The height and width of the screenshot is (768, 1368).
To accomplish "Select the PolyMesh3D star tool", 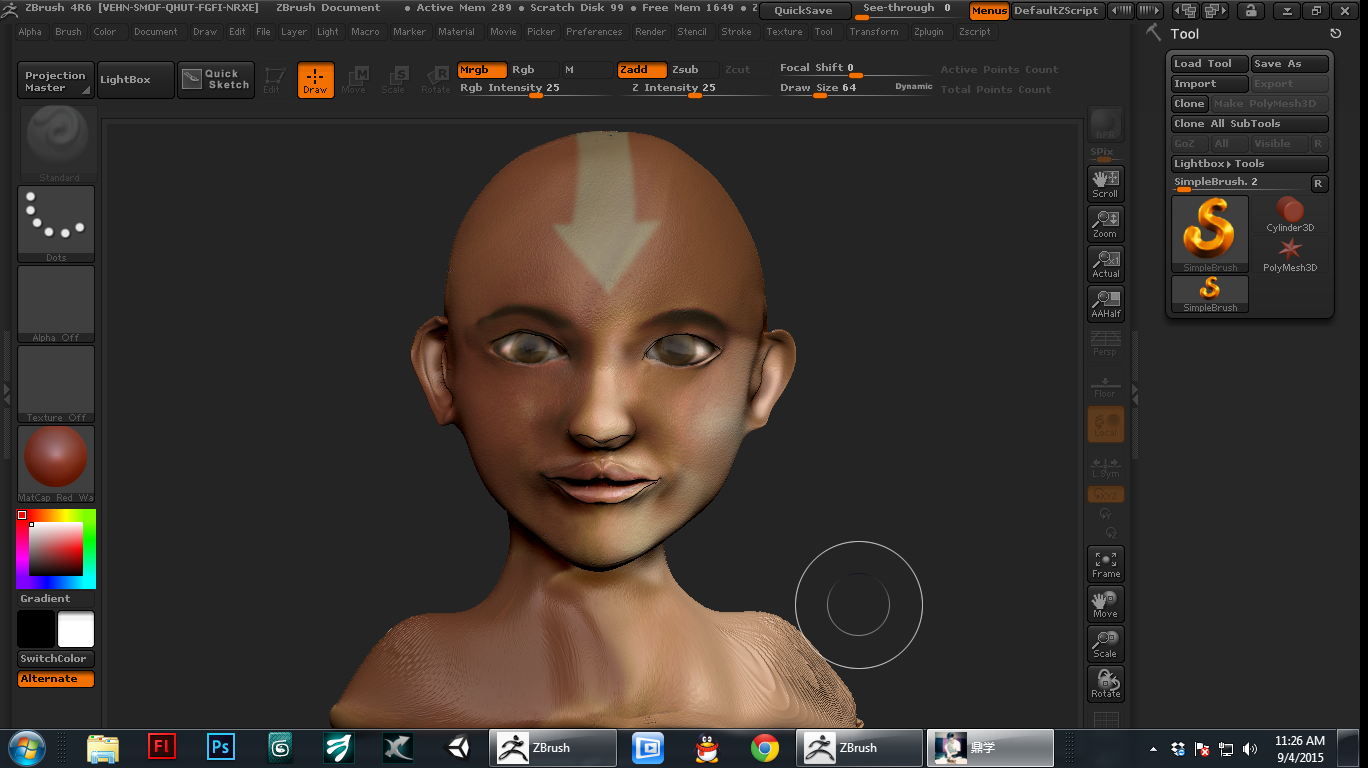I will point(1290,254).
